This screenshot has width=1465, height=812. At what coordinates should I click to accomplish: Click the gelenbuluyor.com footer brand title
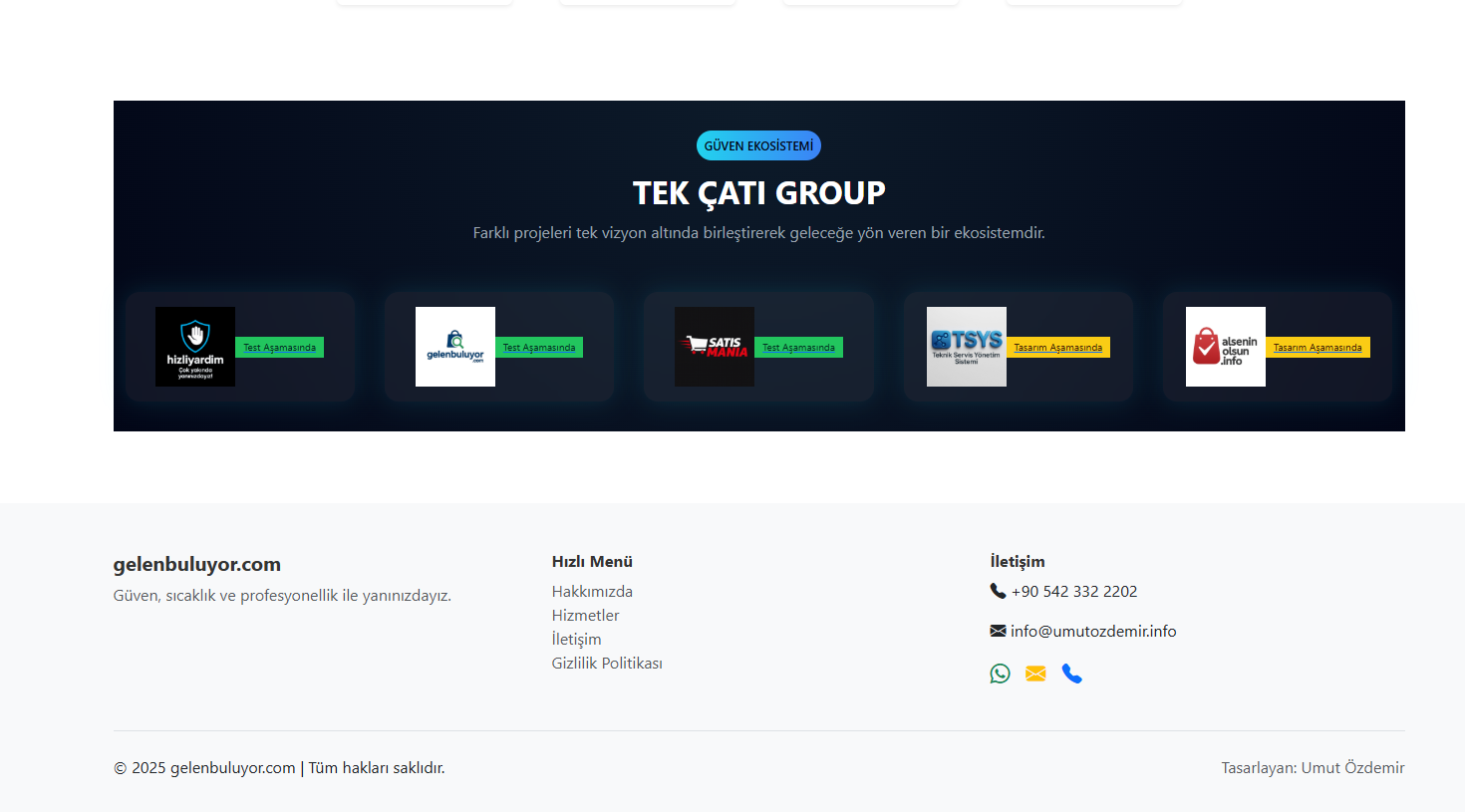[197, 565]
